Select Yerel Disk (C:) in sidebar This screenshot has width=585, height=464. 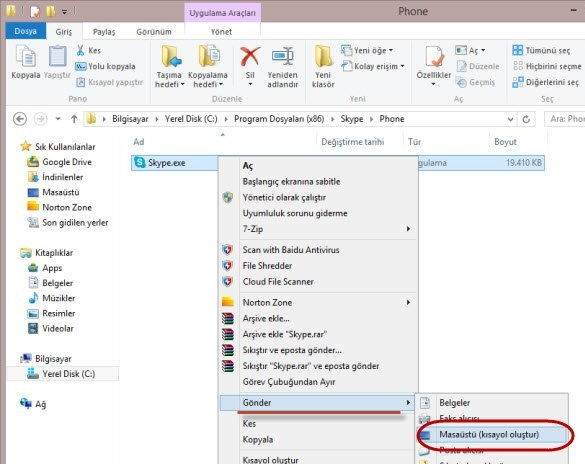coord(69,374)
